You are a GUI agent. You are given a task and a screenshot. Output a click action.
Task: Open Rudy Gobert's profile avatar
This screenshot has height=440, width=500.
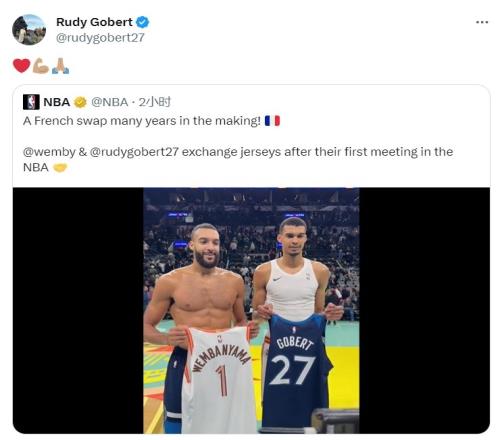pos(29,30)
